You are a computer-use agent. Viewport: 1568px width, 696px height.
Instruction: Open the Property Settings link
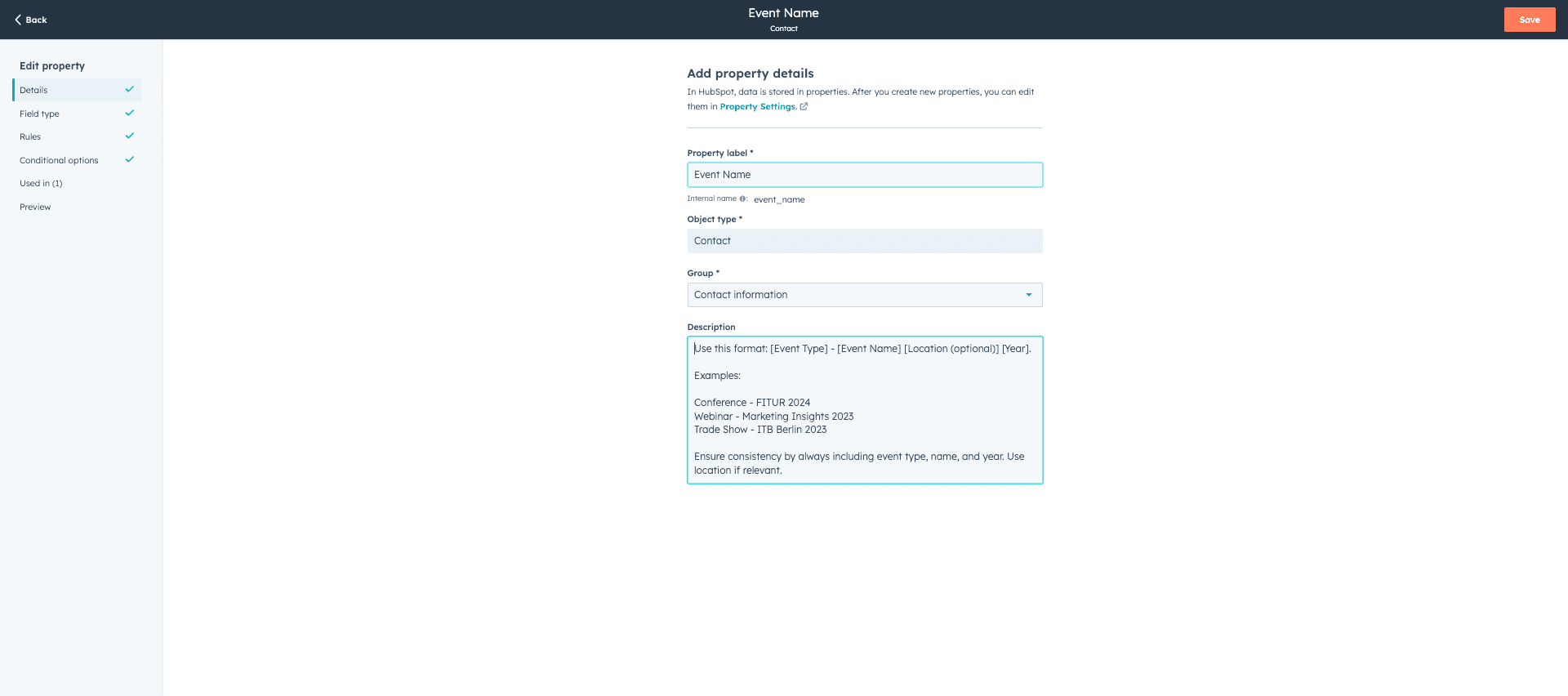click(x=757, y=106)
